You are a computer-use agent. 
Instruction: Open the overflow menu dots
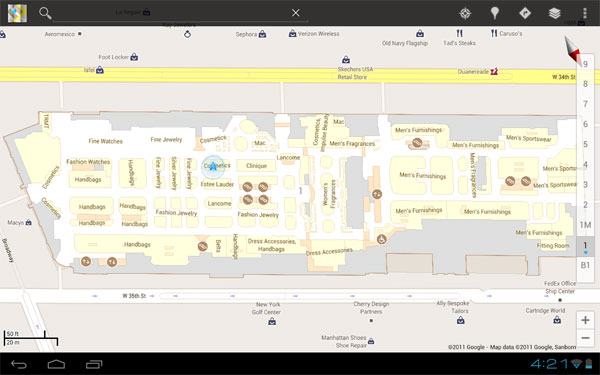585,13
